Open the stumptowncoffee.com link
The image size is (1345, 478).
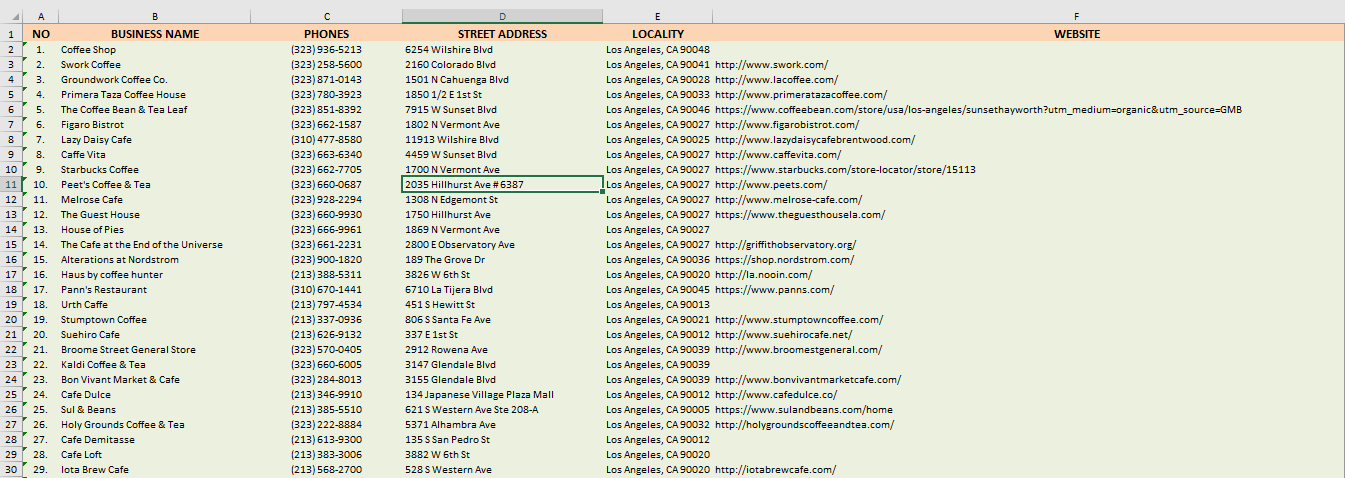pyautogui.click(x=799, y=319)
